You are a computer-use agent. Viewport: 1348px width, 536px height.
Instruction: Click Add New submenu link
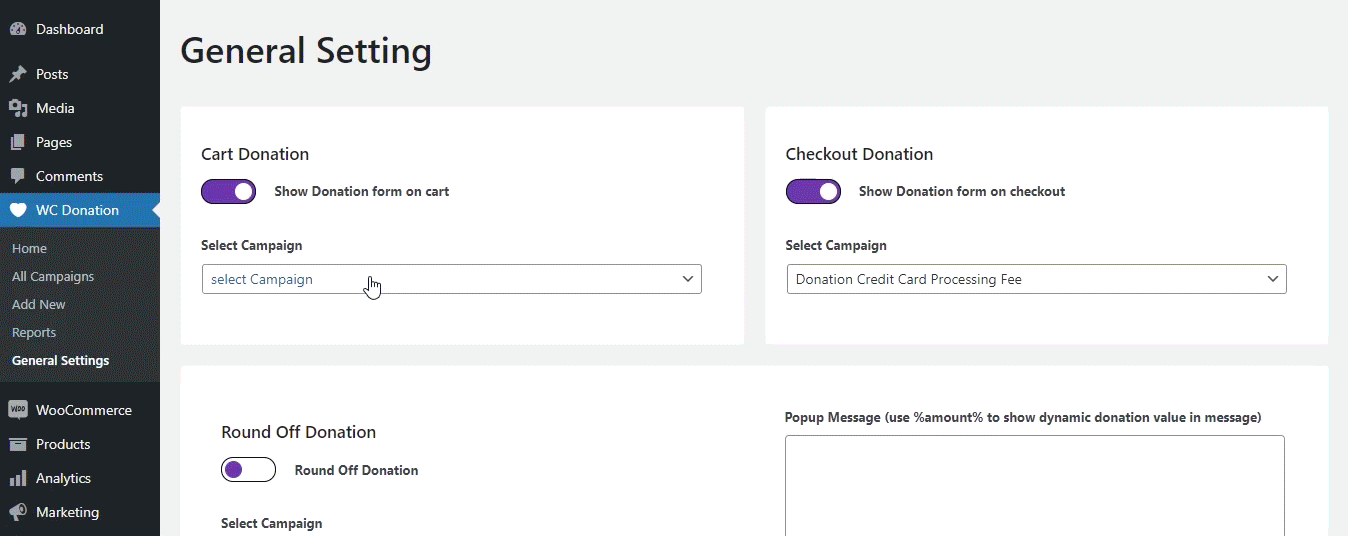(39, 304)
